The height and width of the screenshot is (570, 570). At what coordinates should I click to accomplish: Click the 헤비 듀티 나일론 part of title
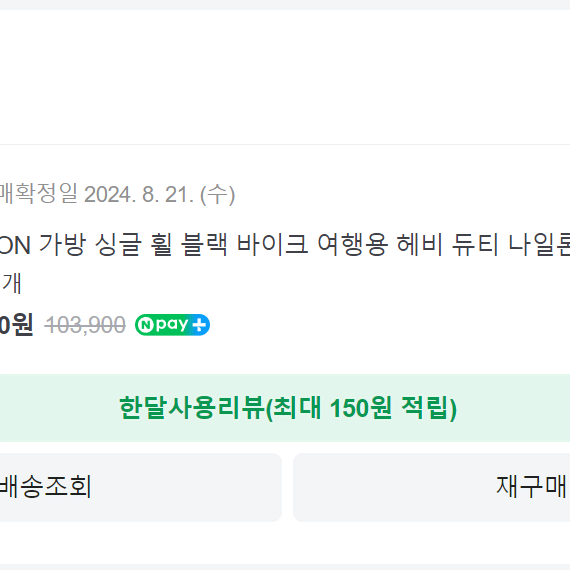(x=483, y=245)
